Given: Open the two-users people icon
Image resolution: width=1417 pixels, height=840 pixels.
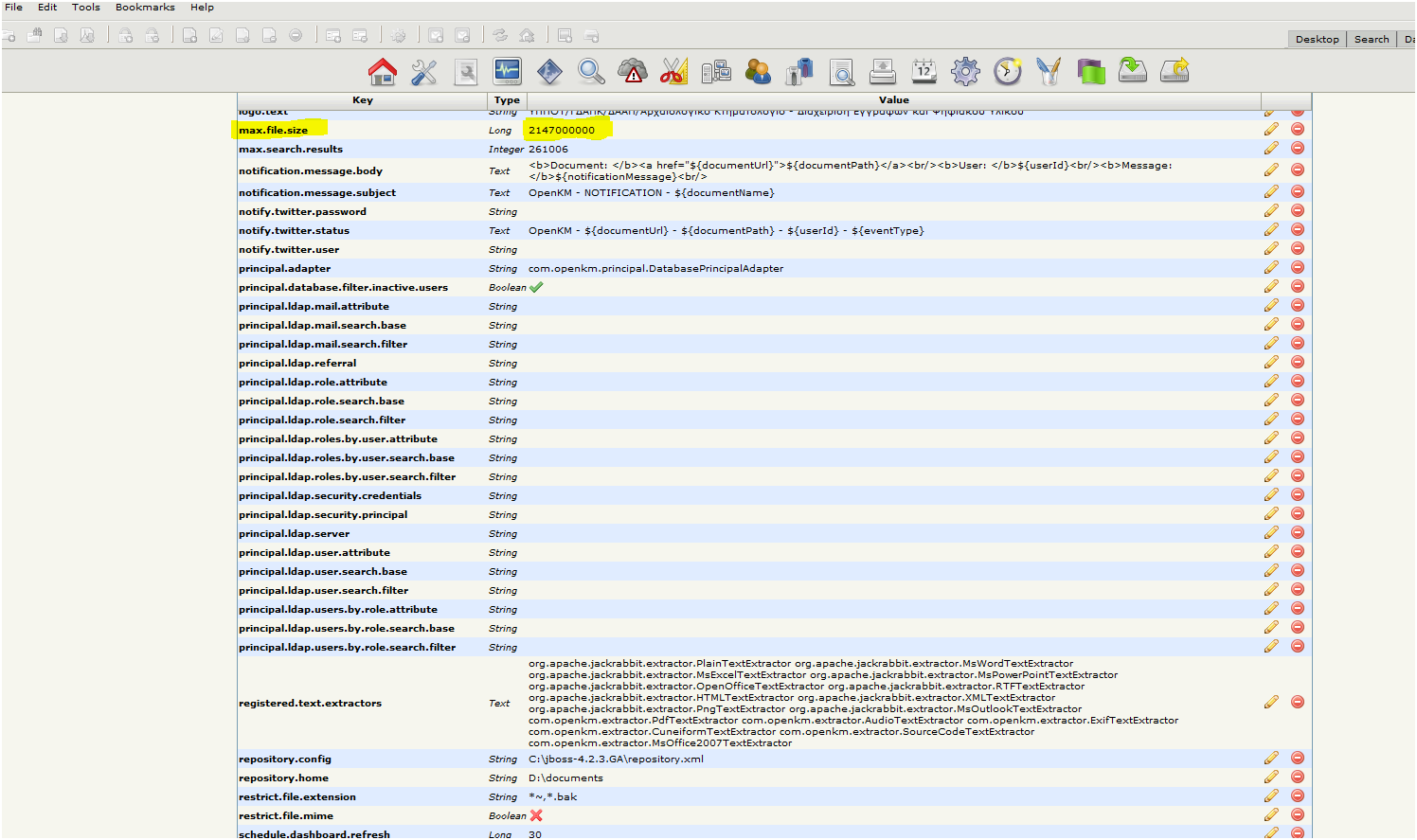Looking at the screenshot, I should click(x=758, y=72).
